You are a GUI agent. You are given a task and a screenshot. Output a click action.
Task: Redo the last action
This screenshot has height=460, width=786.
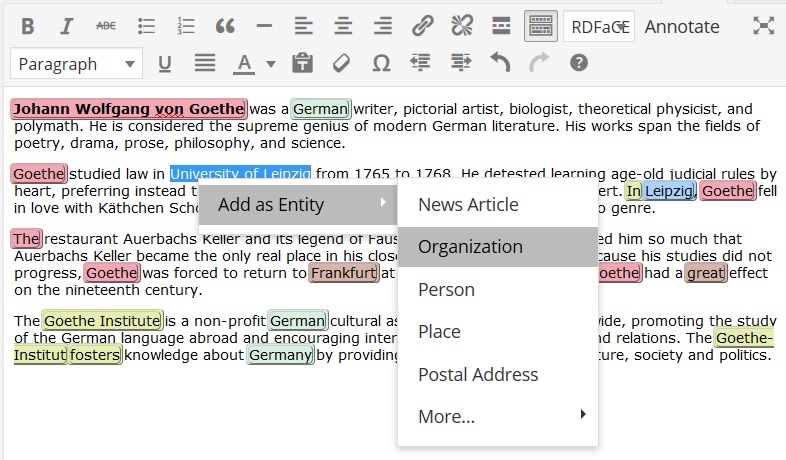(539, 63)
